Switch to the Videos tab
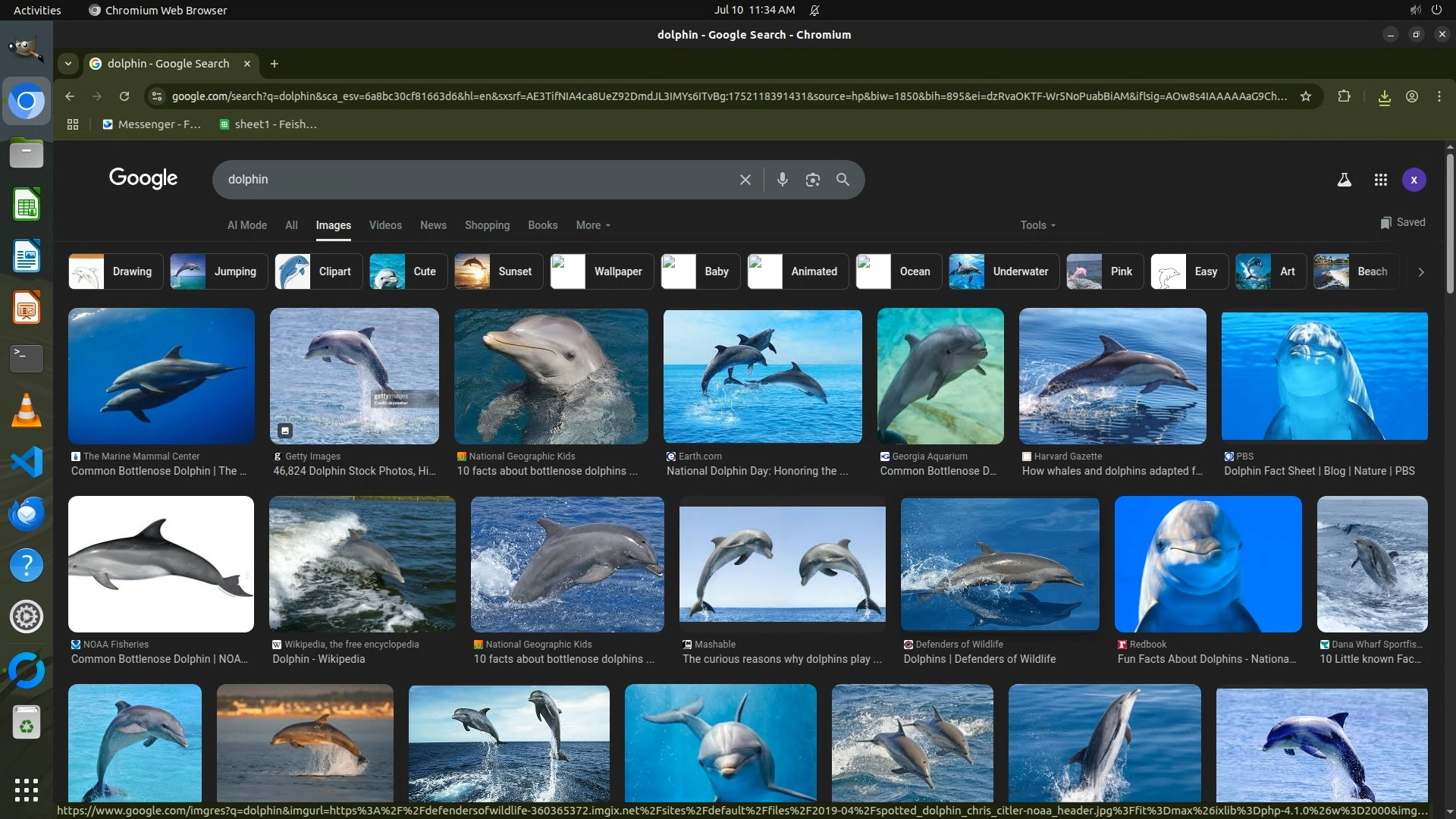The image size is (1456, 819). [x=385, y=225]
